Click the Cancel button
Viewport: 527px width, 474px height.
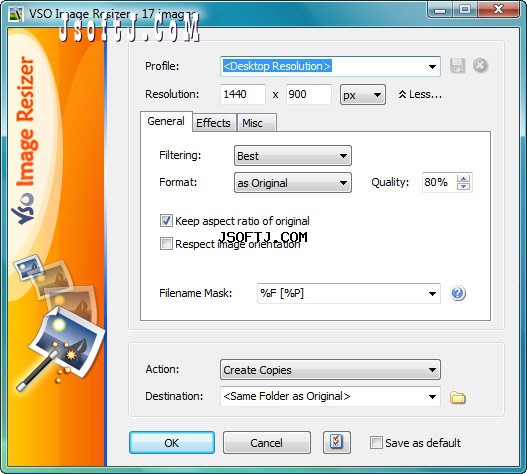coord(267,442)
